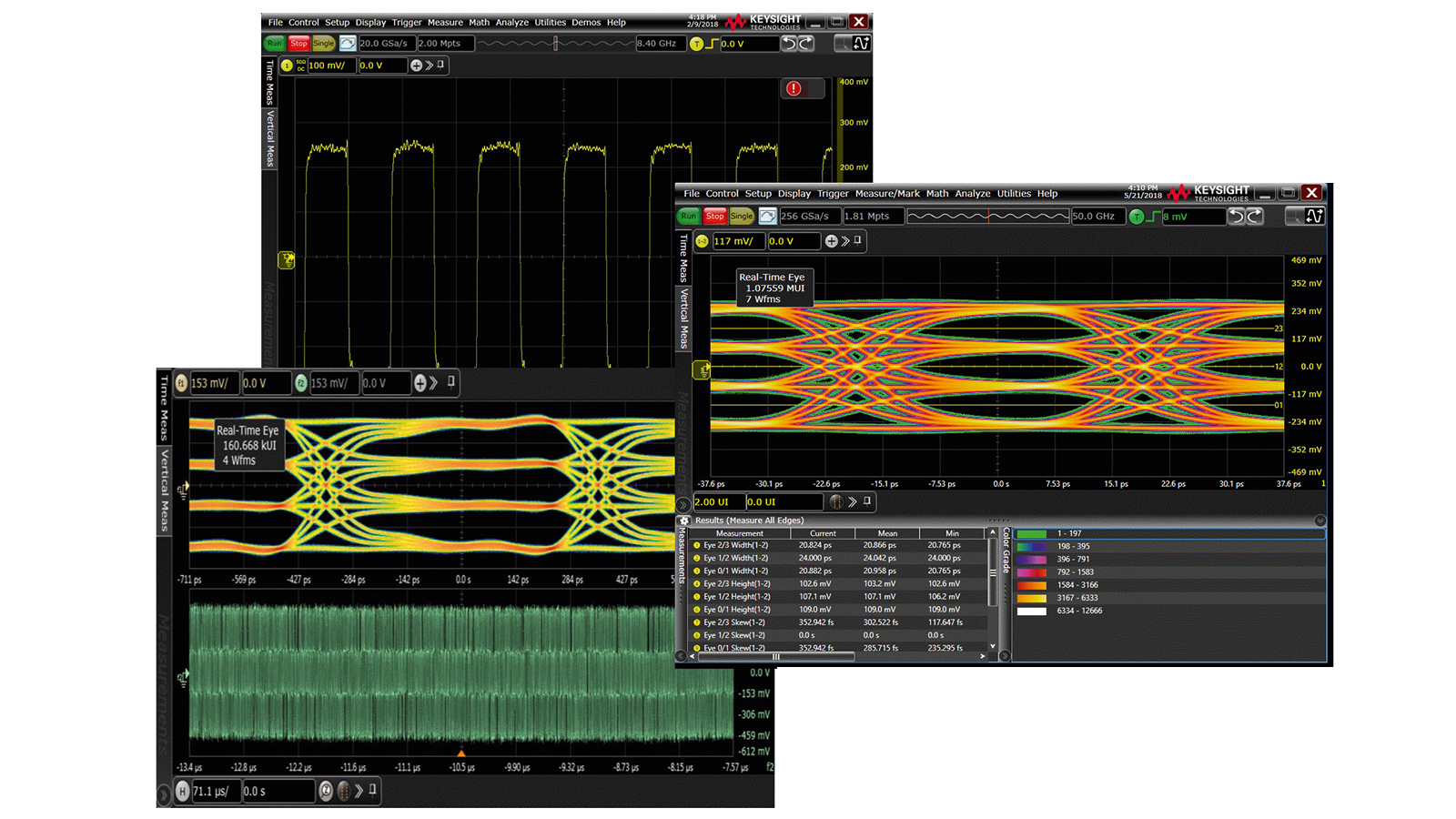Click the trigger rising-edge icon in front window
The width and height of the screenshot is (1456, 819).
(x=1154, y=217)
